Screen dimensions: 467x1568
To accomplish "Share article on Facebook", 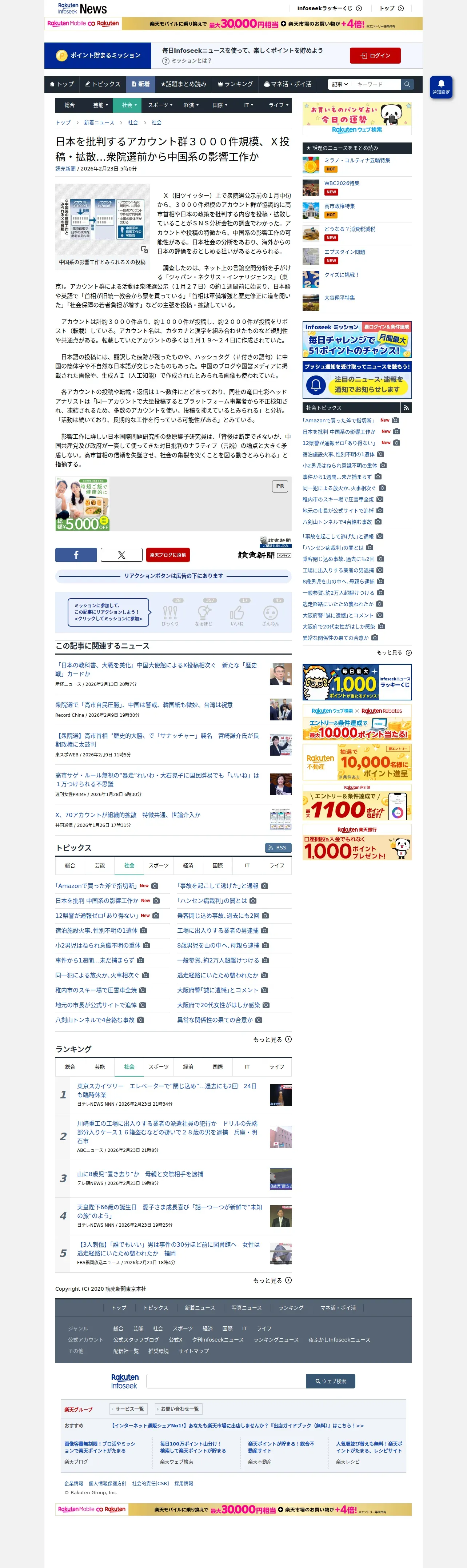I will pos(76,555).
